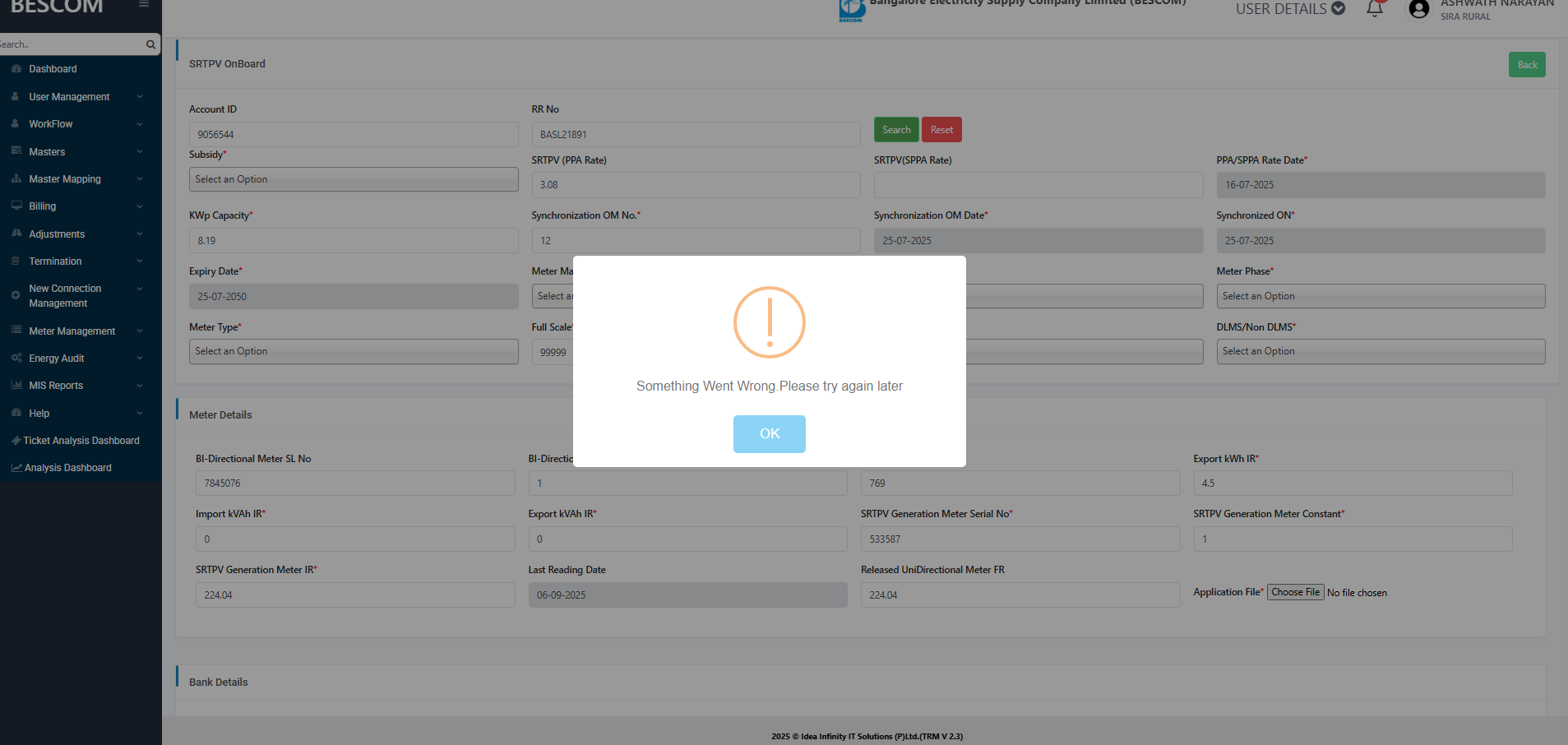Click the Synchronization OM No. field
The image size is (1568, 745).
pyautogui.click(x=696, y=241)
